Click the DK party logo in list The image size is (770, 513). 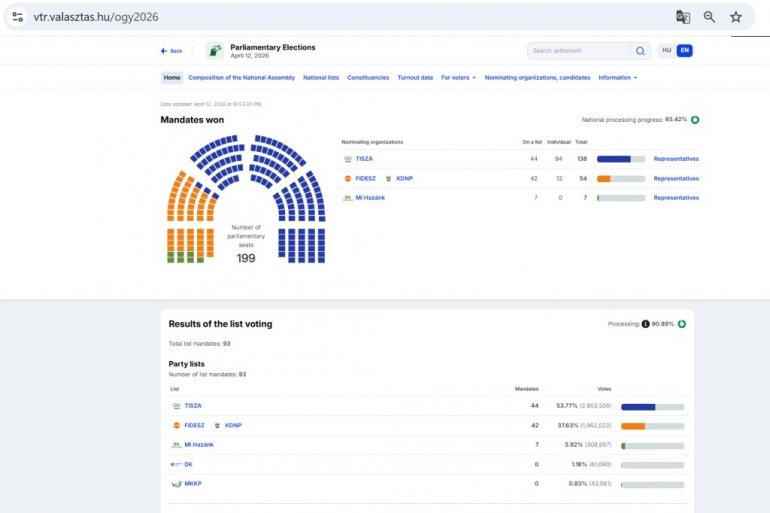176,464
